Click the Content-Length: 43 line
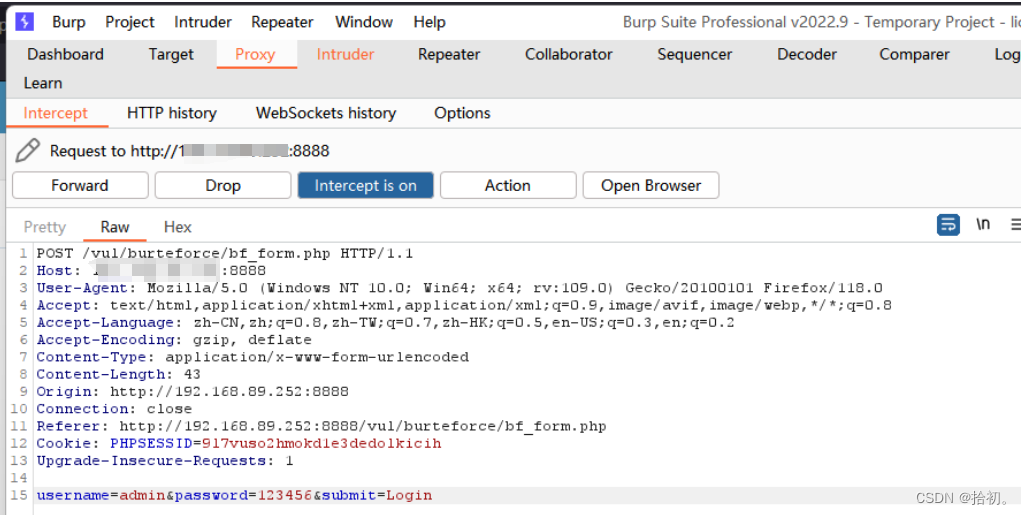 pos(119,374)
